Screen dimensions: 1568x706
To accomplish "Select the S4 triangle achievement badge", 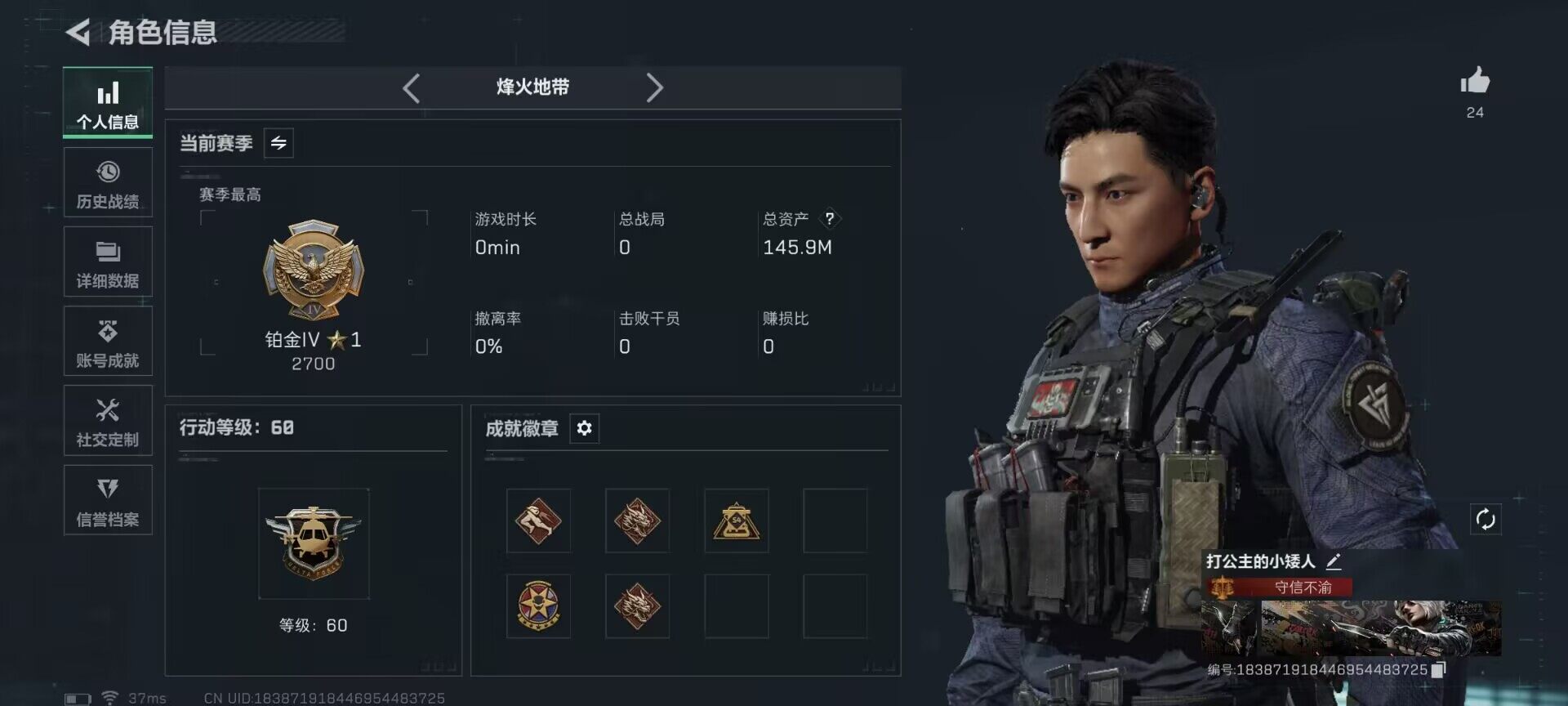I will (x=736, y=521).
